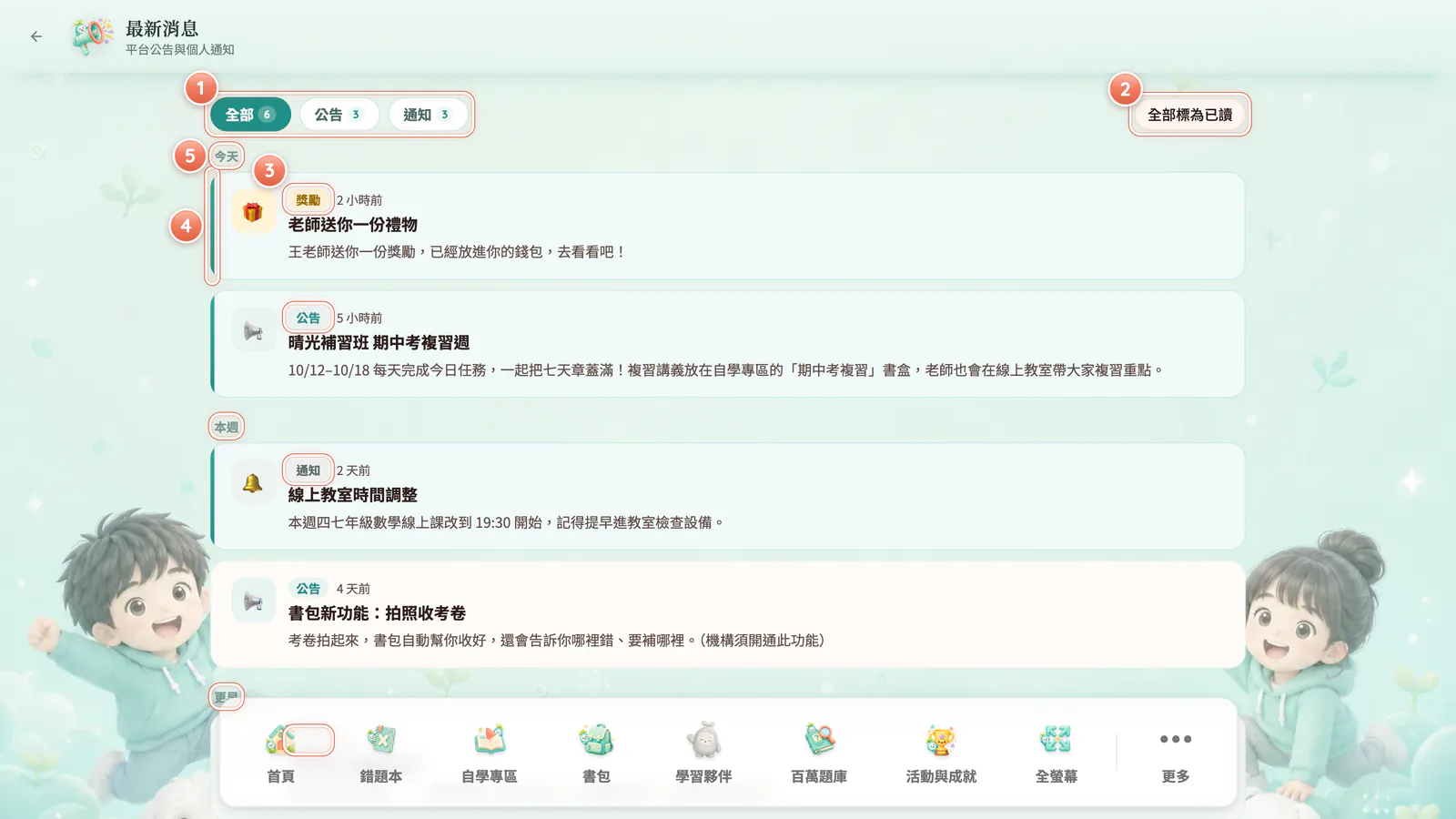Image resolution: width=1456 pixels, height=819 pixels.
Task: Switch to the 通知 filter tab
Action: coord(427,115)
